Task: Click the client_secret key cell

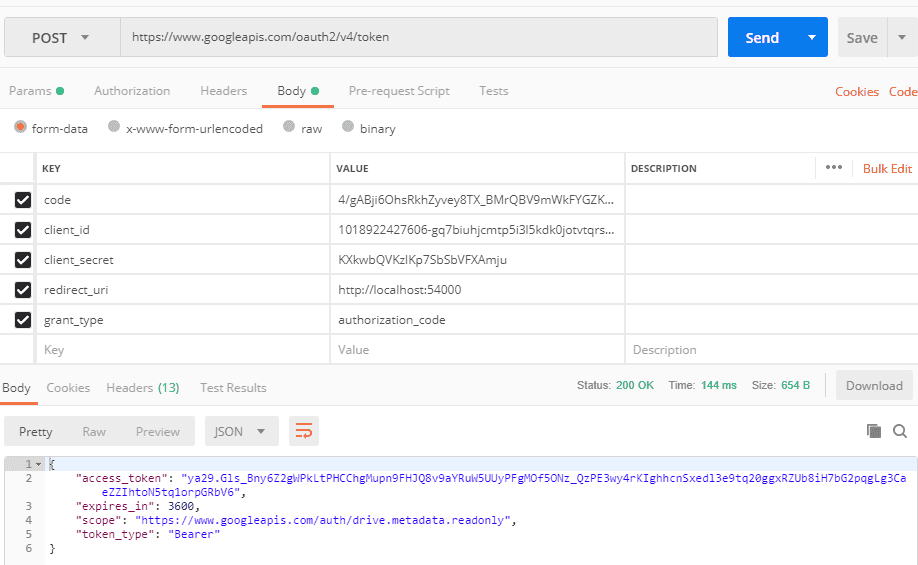Action: tap(183, 259)
